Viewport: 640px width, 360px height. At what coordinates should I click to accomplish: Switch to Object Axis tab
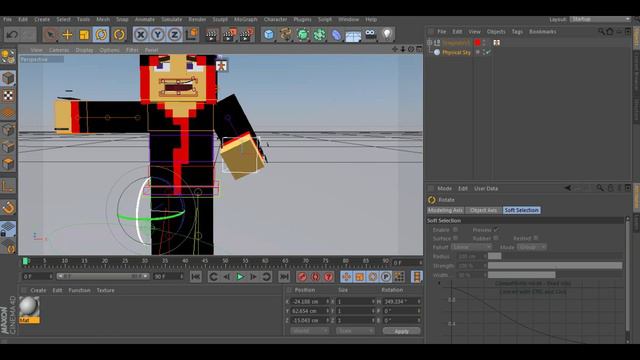click(x=483, y=210)
